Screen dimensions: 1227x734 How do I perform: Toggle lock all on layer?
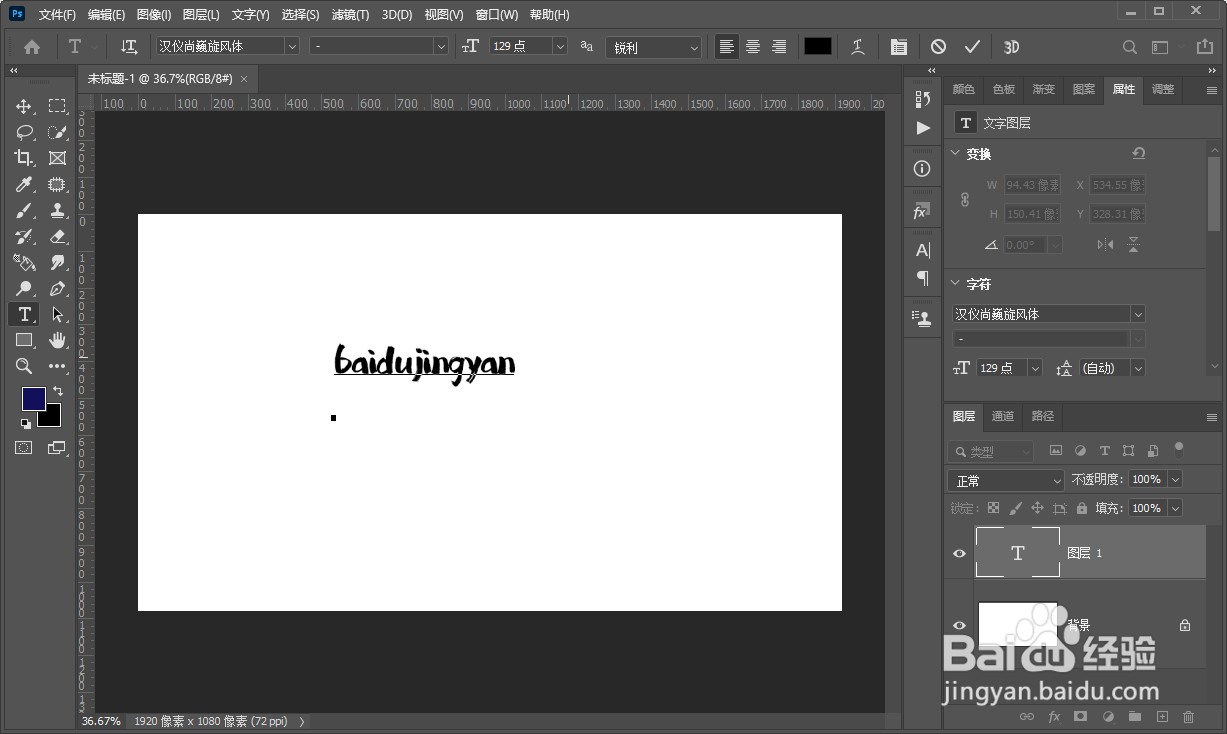[x=1081, y=508]
